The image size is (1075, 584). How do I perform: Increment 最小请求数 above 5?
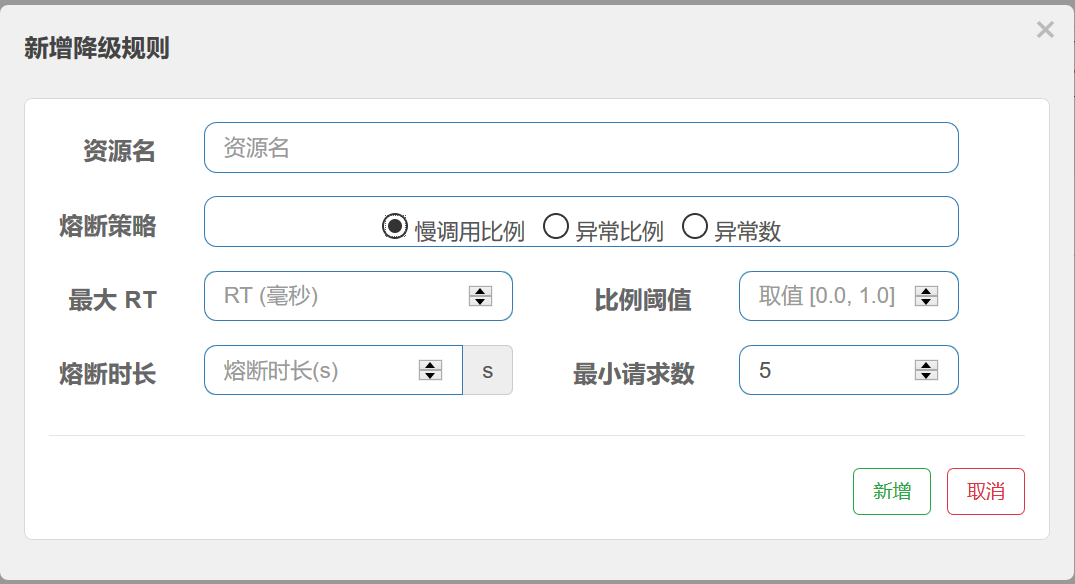coord(926,364)
